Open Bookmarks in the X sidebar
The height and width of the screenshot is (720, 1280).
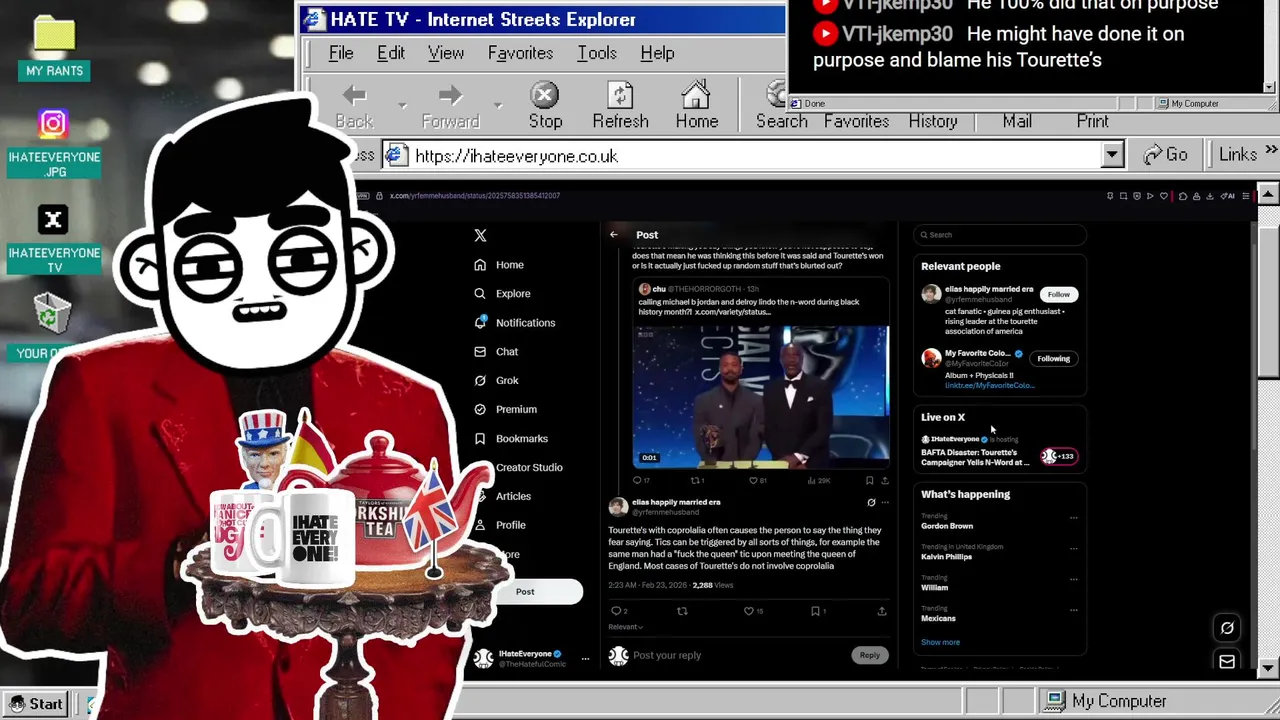pyautogui.click(x=511, y=438)
